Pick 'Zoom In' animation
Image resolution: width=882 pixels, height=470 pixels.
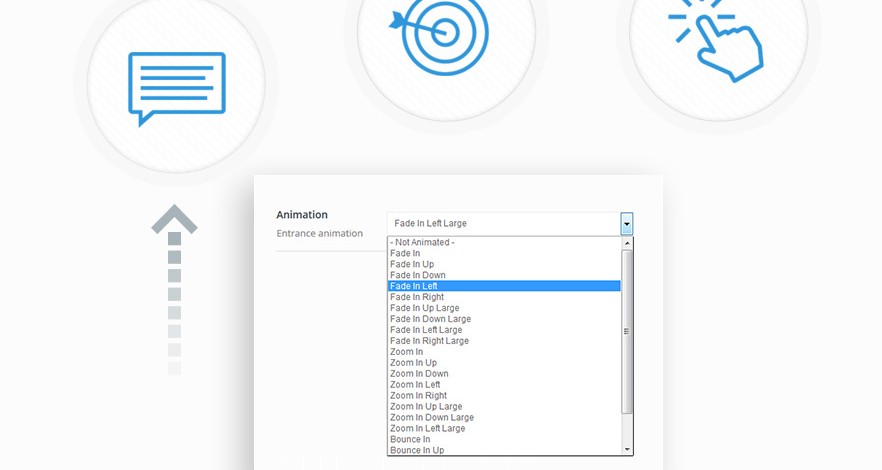(x=504, y=352)
